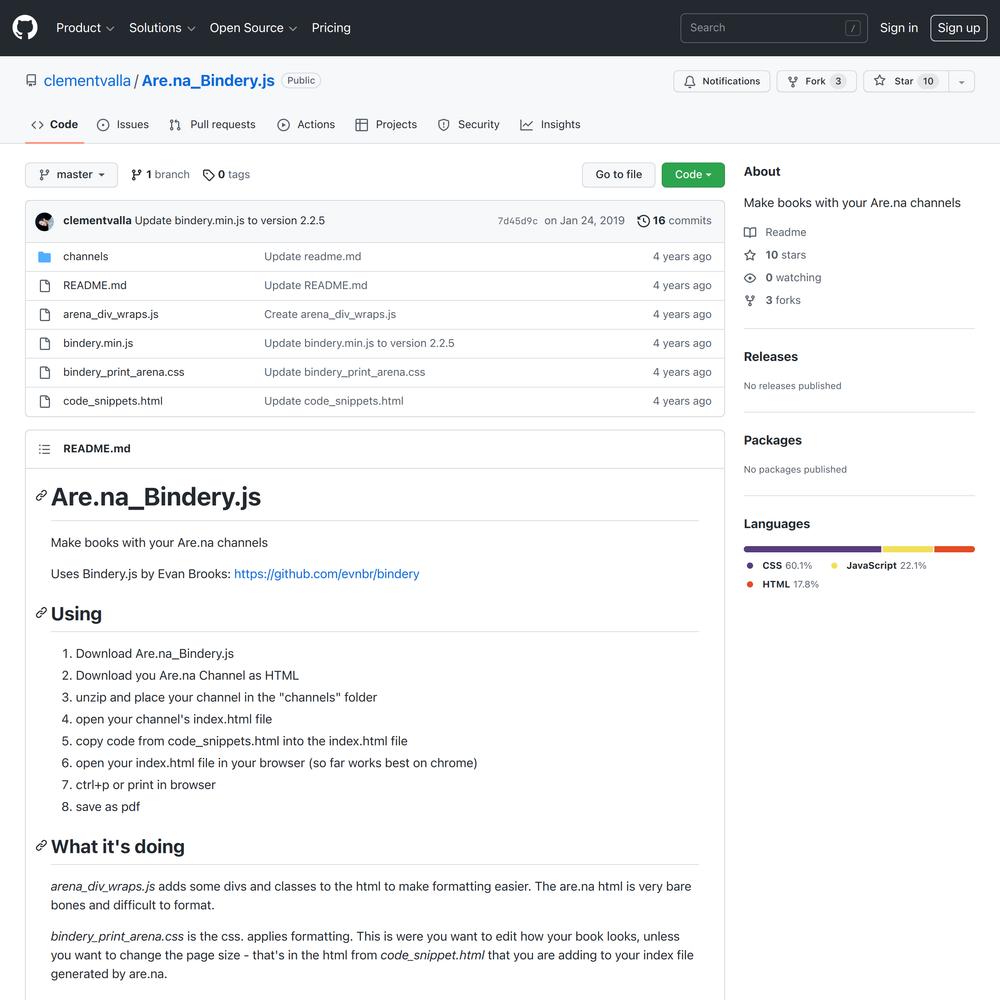Switch to the Issues tab
Viewport: 1000px width, 1000px height.
coord(123,125)
